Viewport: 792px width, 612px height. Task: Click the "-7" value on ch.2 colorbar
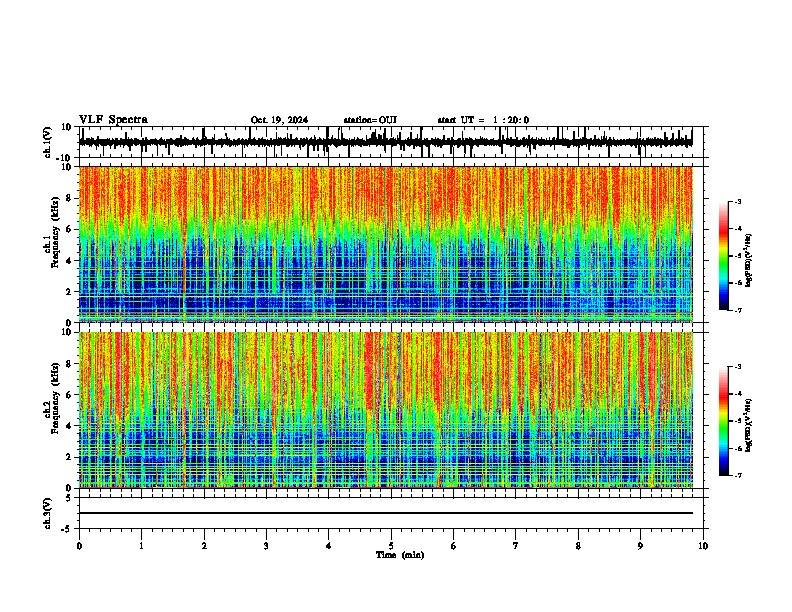point(738,475)
